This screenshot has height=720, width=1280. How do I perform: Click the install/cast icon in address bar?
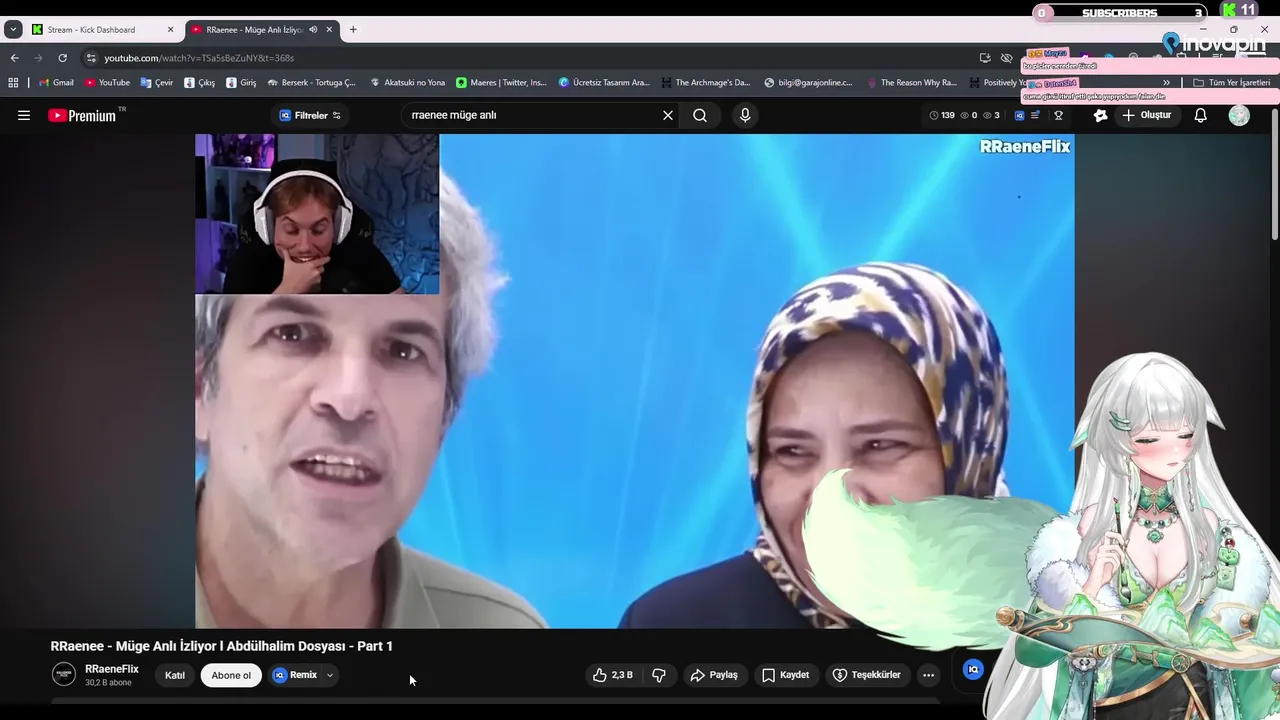click(985, 58)
